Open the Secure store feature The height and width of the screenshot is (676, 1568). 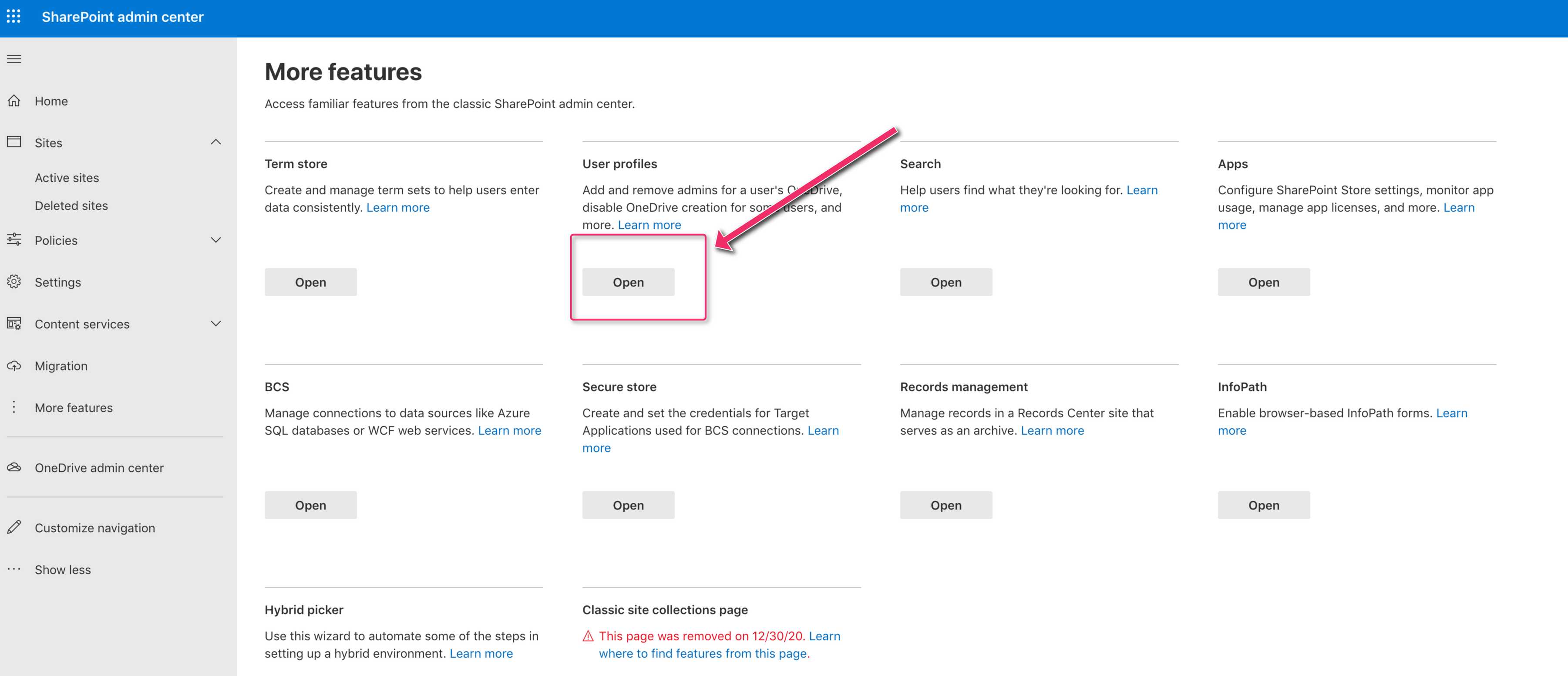point(628,505)
